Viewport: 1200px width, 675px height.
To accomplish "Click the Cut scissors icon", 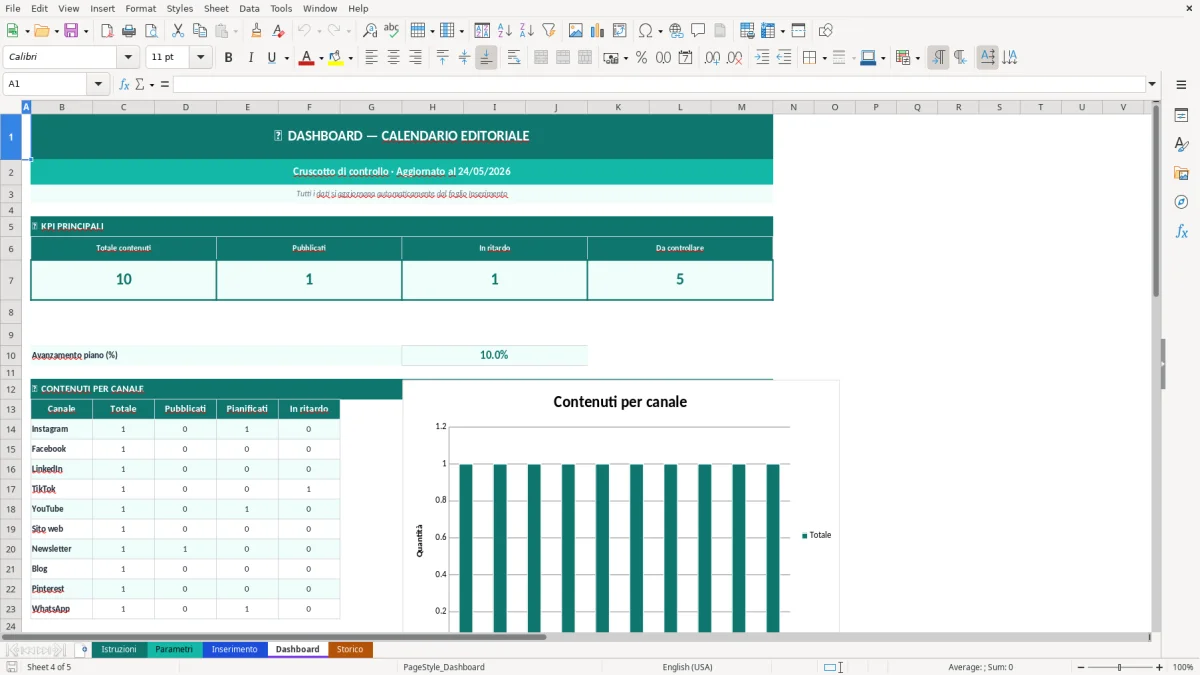I will click(178, 31).
